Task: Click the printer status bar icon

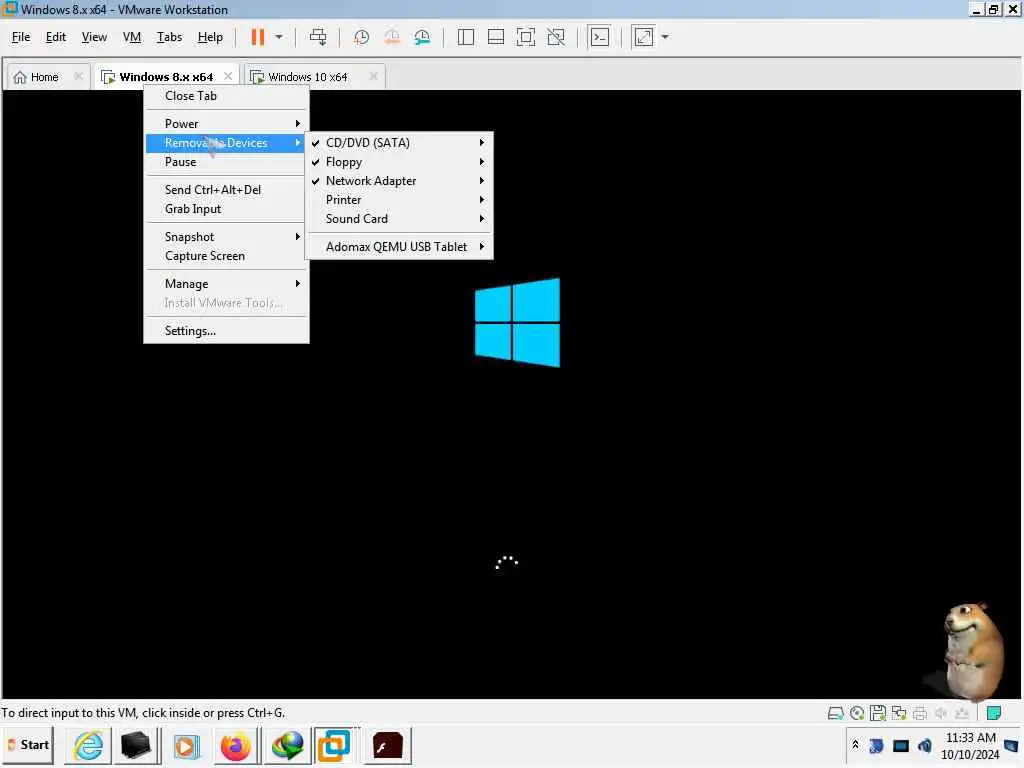Action: click(x=920, y=713)
